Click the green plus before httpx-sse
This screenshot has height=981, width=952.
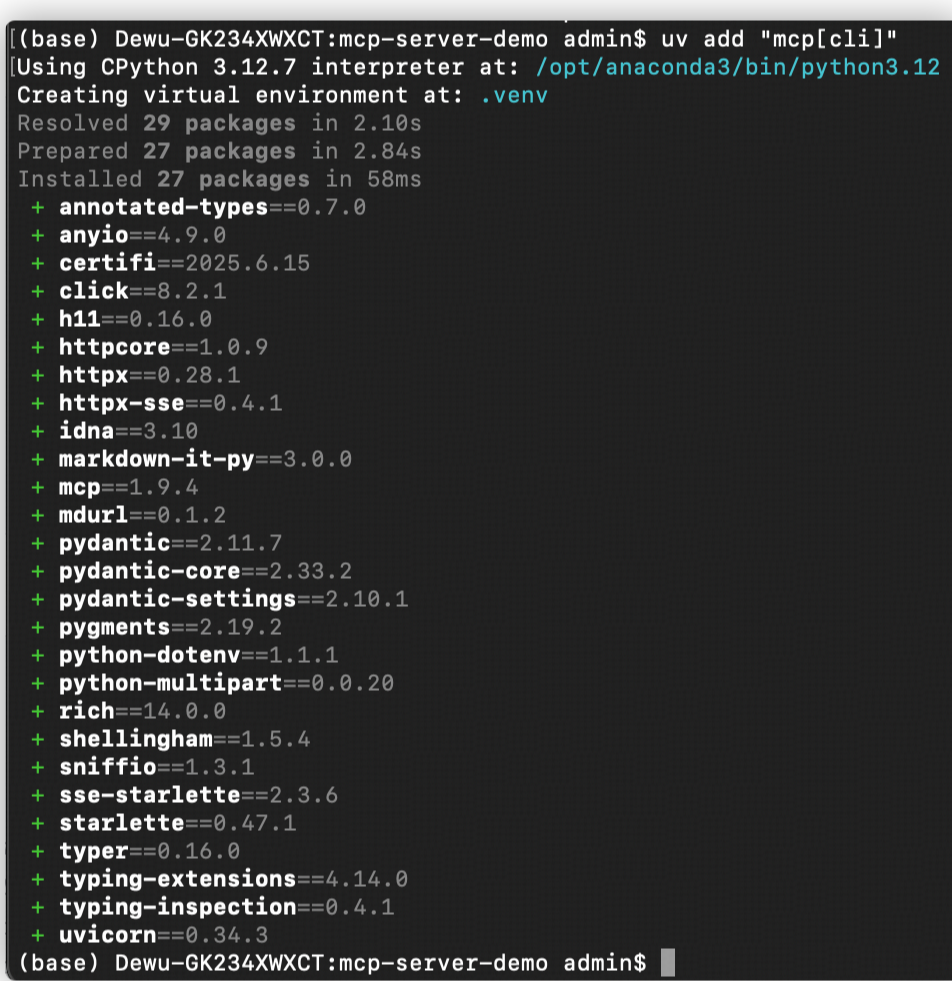[x=38, y=404]
